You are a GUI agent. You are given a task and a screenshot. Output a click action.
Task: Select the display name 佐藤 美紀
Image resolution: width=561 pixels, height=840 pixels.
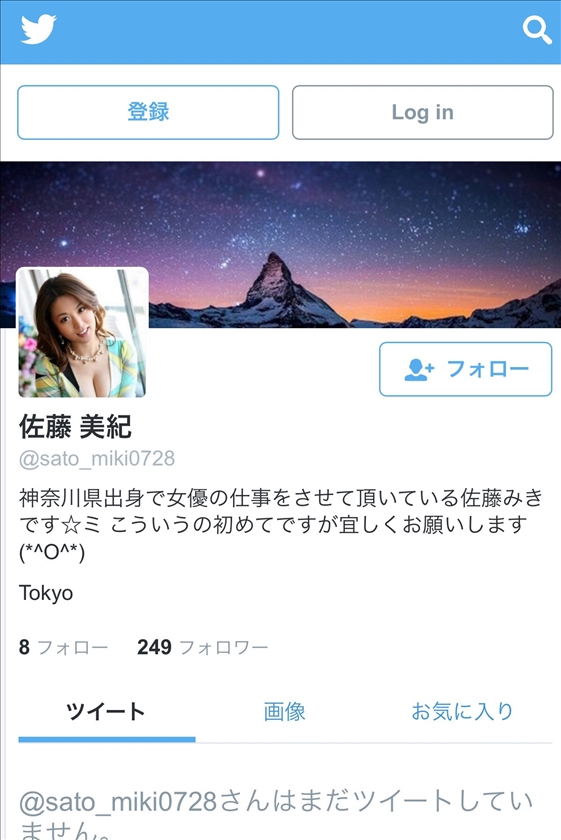pos(75,427)
